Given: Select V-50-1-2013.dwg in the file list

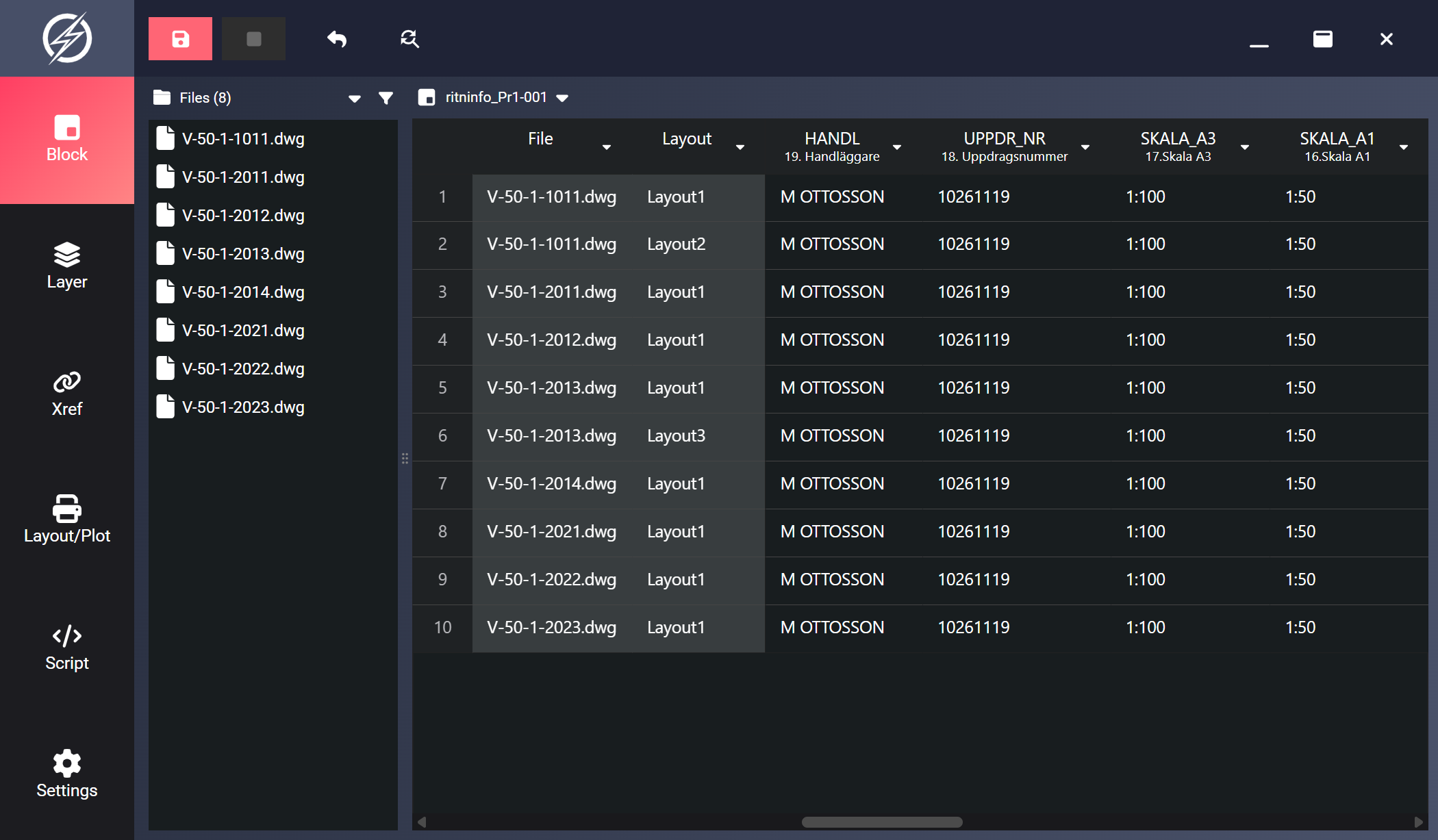Looking at the screenshot, I should tap(273, 253).
